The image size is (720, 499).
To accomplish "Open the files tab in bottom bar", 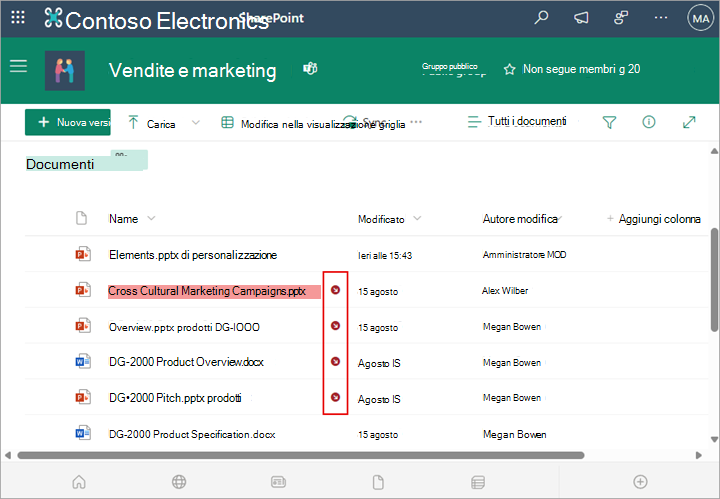I will 378,482.
